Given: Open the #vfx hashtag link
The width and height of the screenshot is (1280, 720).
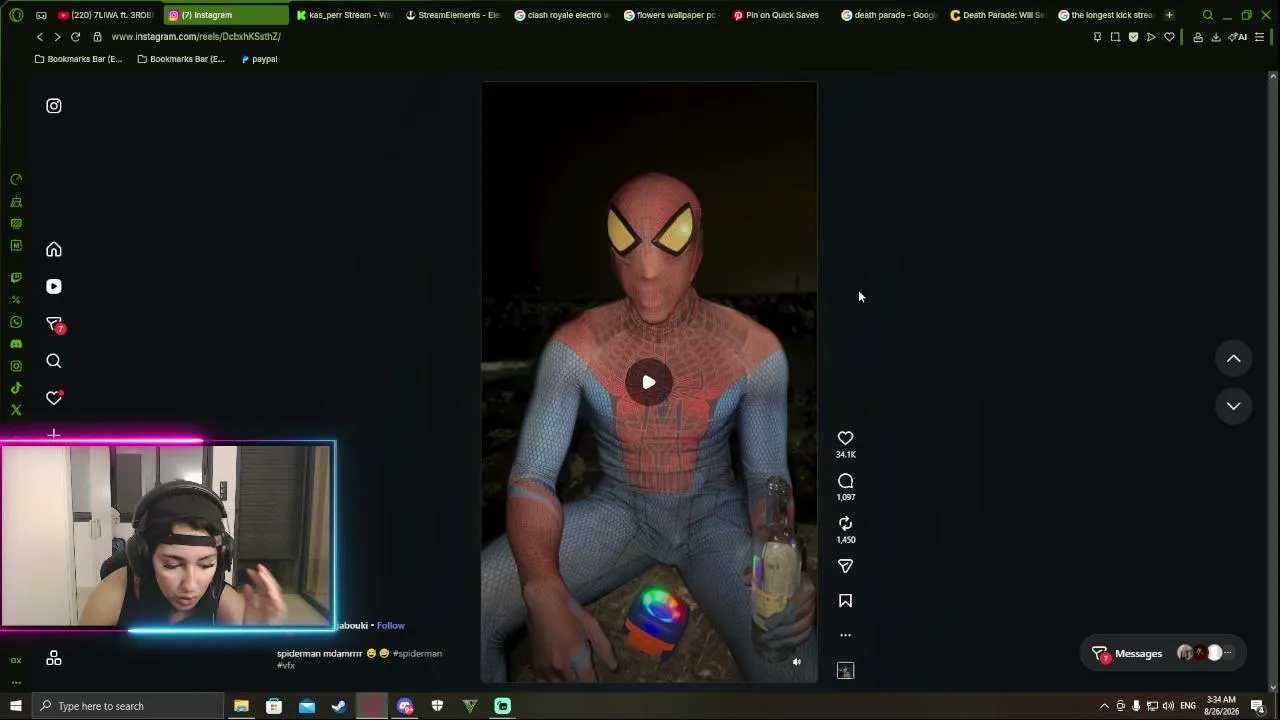Looking at the screenshot, I should point(286,666).
